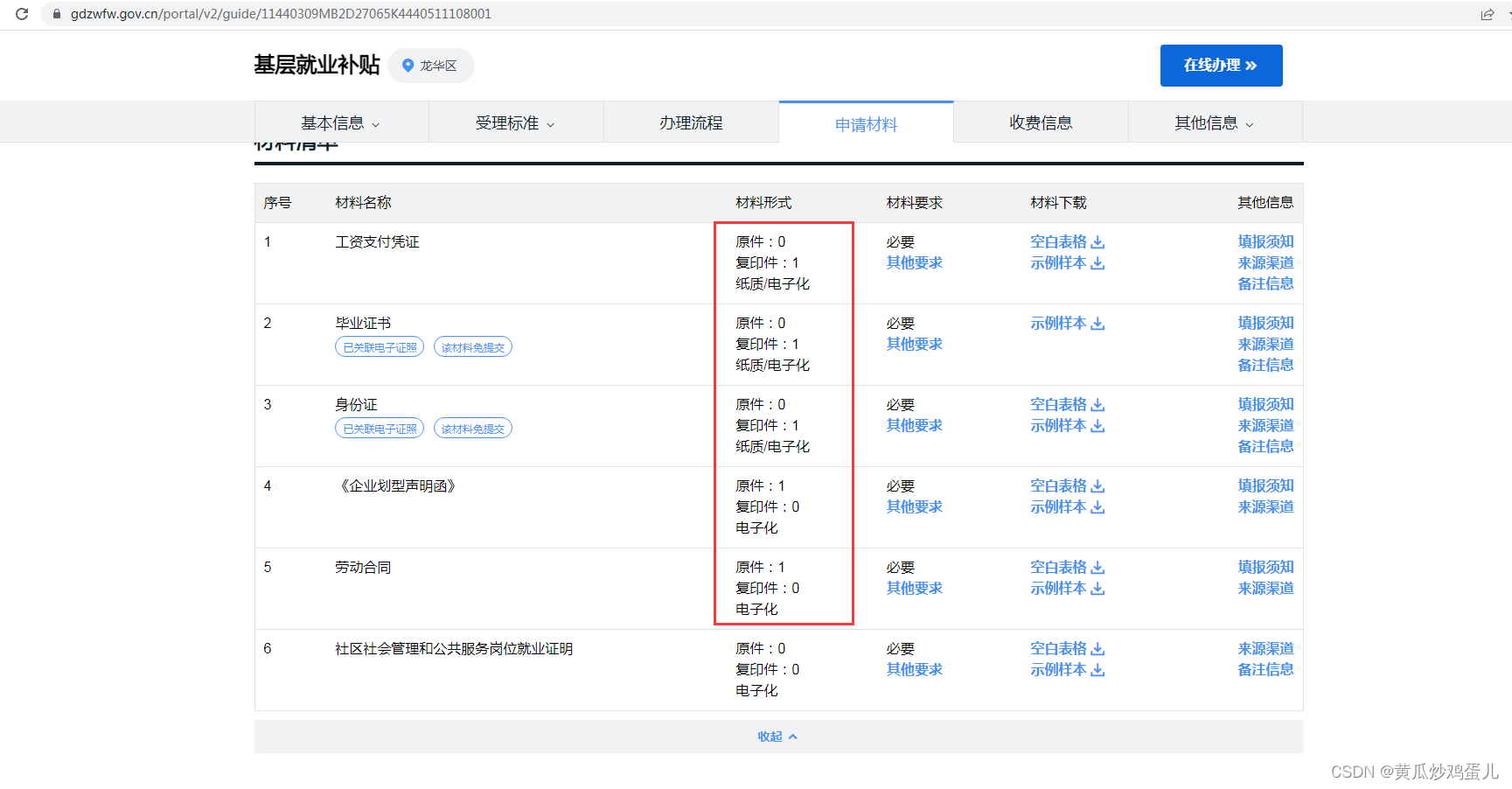Viewport: 1512px width, 789px height.
Task: Download 空白表格 for 工资支付凭证
Action: 1067,241
